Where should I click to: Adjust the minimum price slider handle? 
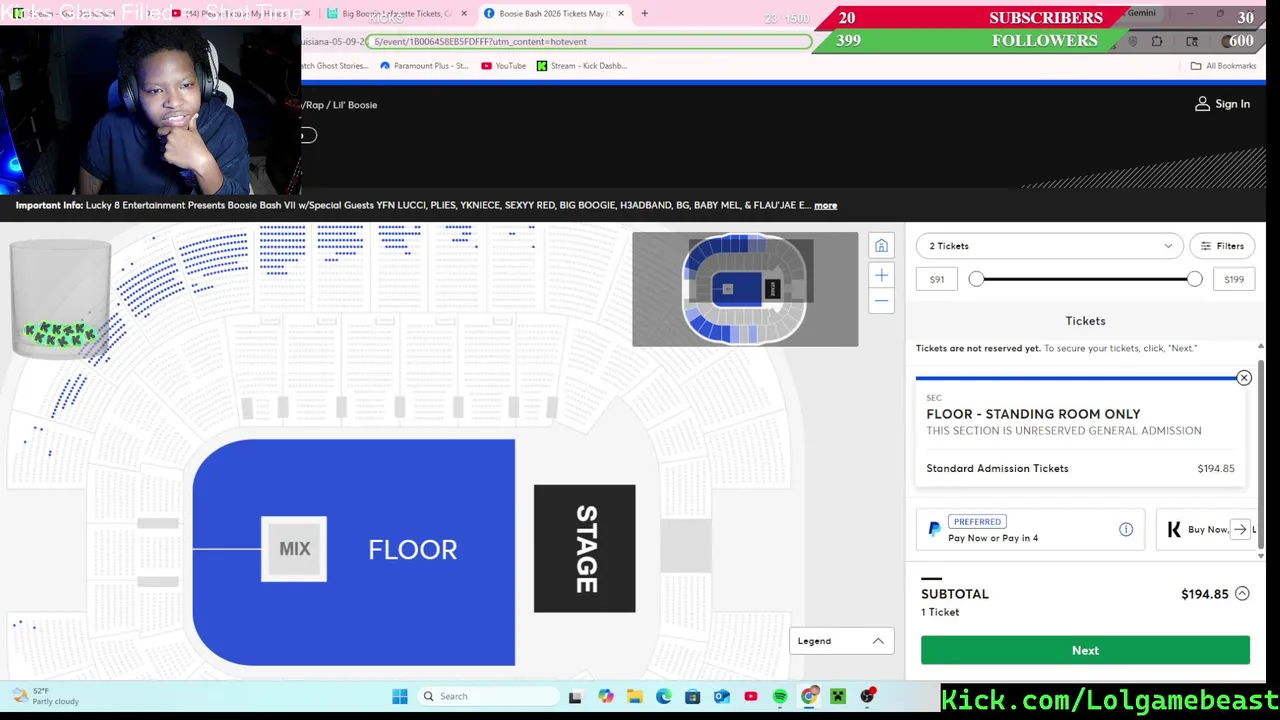point(976,280)
